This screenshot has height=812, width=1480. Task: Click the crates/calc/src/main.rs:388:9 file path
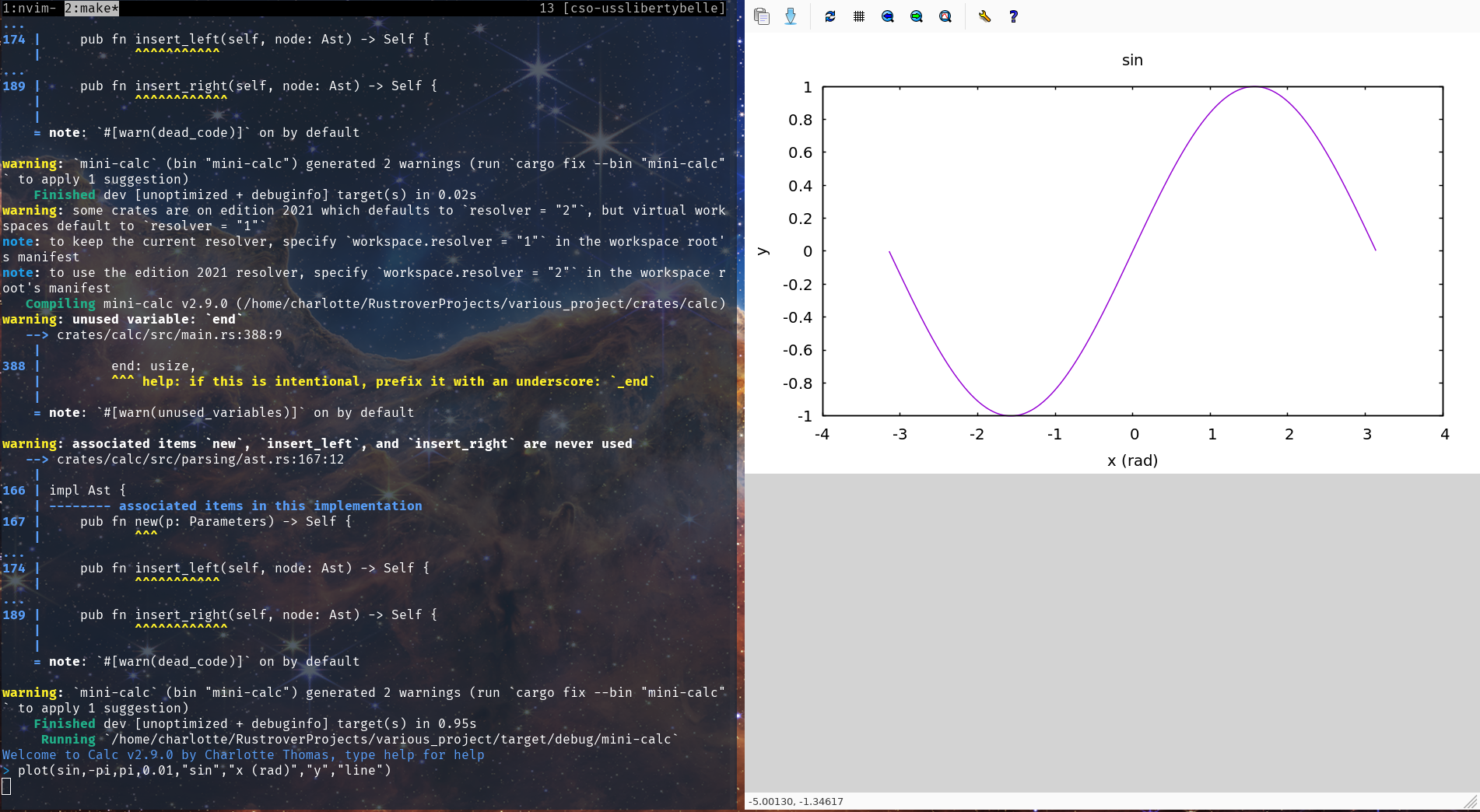pyautogui.click(x=169, y=334)
